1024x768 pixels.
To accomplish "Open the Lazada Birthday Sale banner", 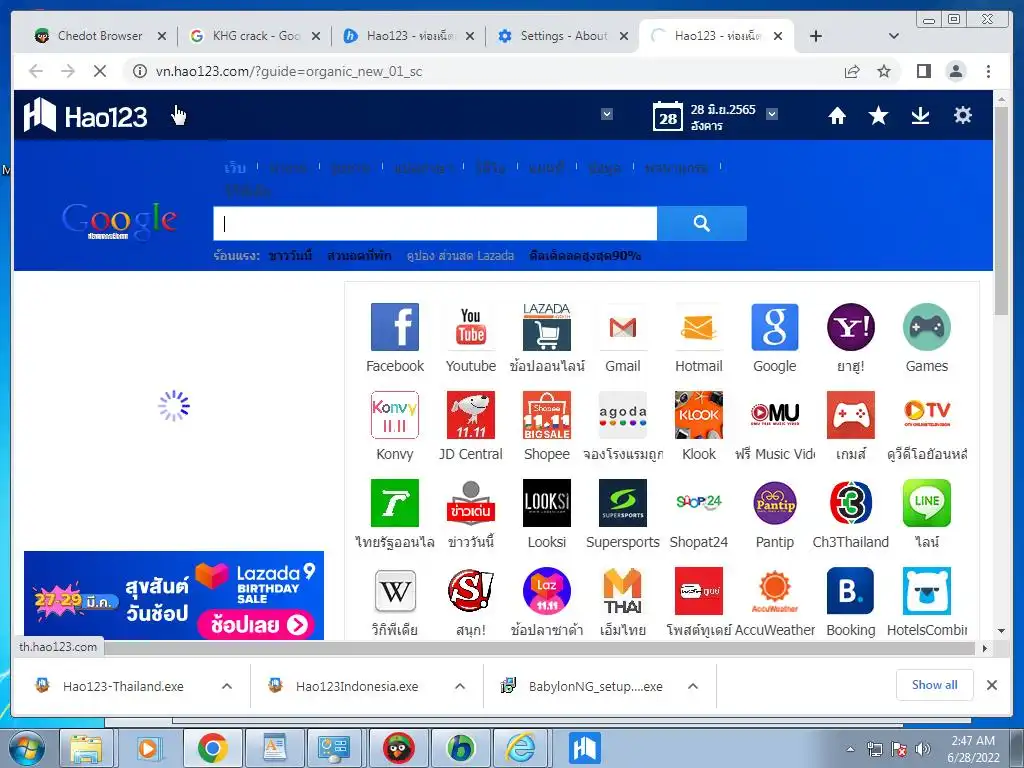I will [174, 595].
